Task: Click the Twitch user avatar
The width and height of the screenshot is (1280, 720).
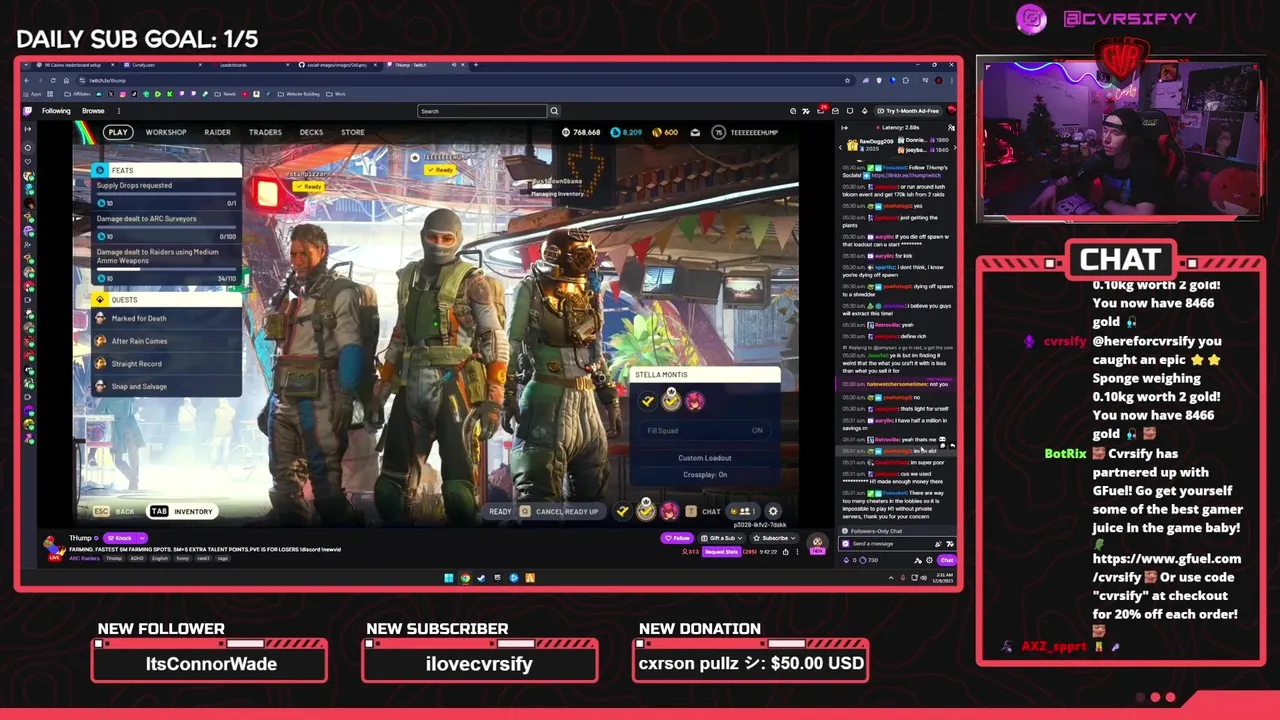Action: click(951, 110)
